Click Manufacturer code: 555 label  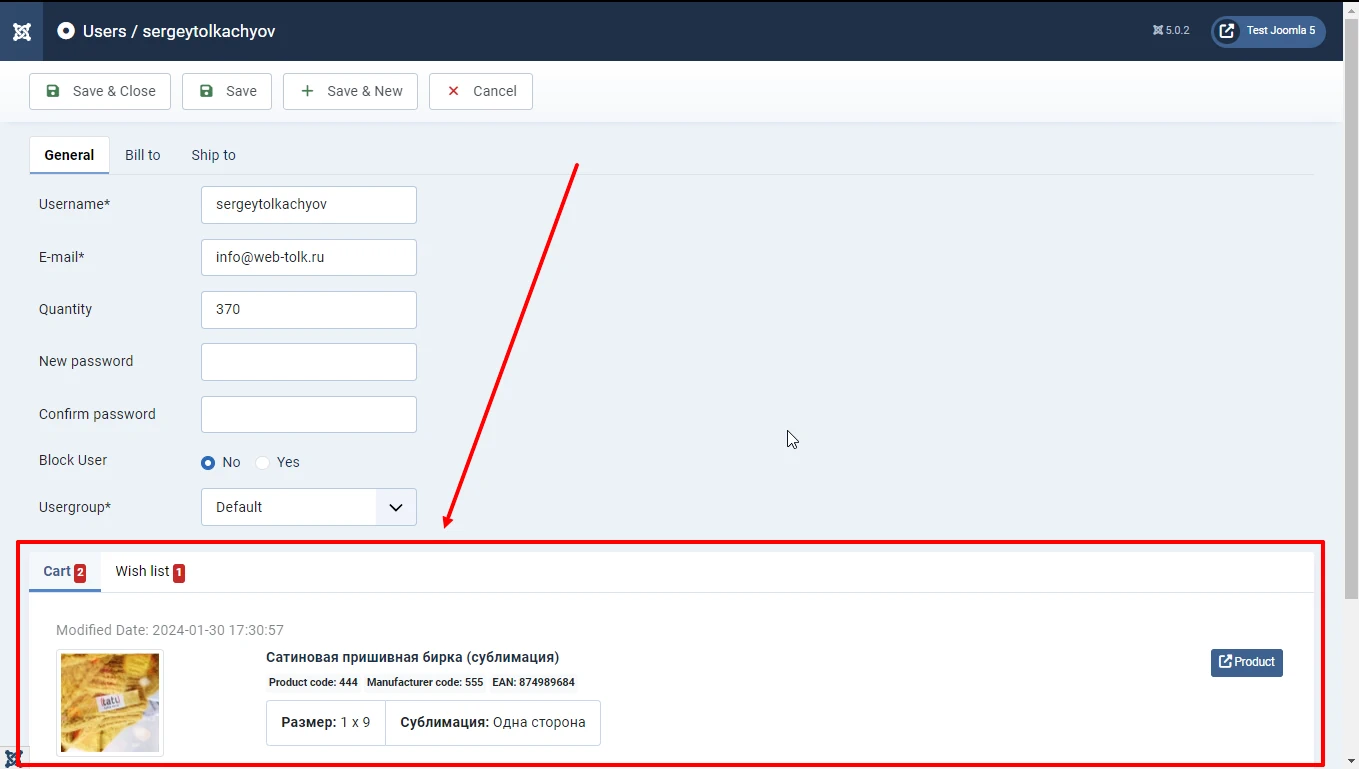425,683
